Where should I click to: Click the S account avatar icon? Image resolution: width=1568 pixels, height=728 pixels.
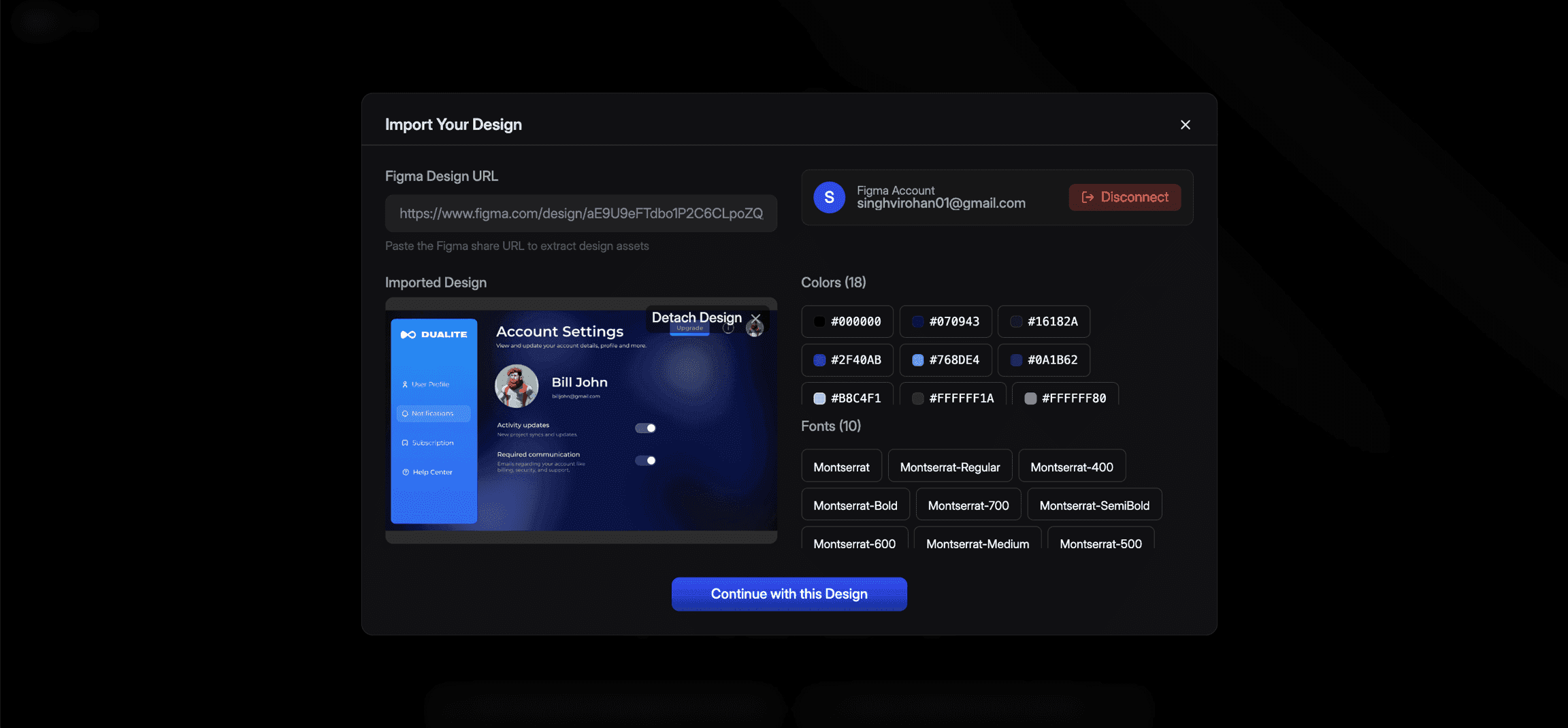click(829, 197)
